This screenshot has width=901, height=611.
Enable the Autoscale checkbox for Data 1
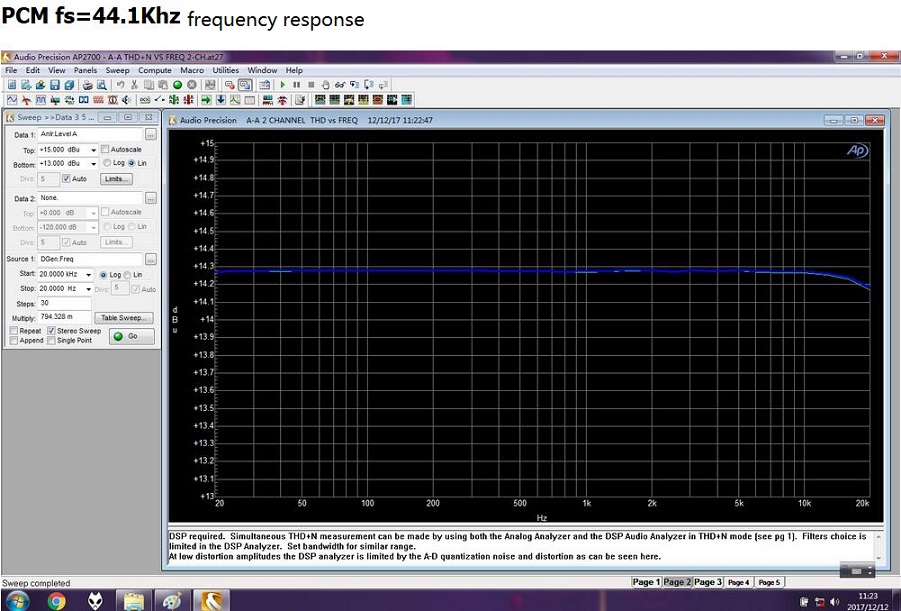coord(104,149)
